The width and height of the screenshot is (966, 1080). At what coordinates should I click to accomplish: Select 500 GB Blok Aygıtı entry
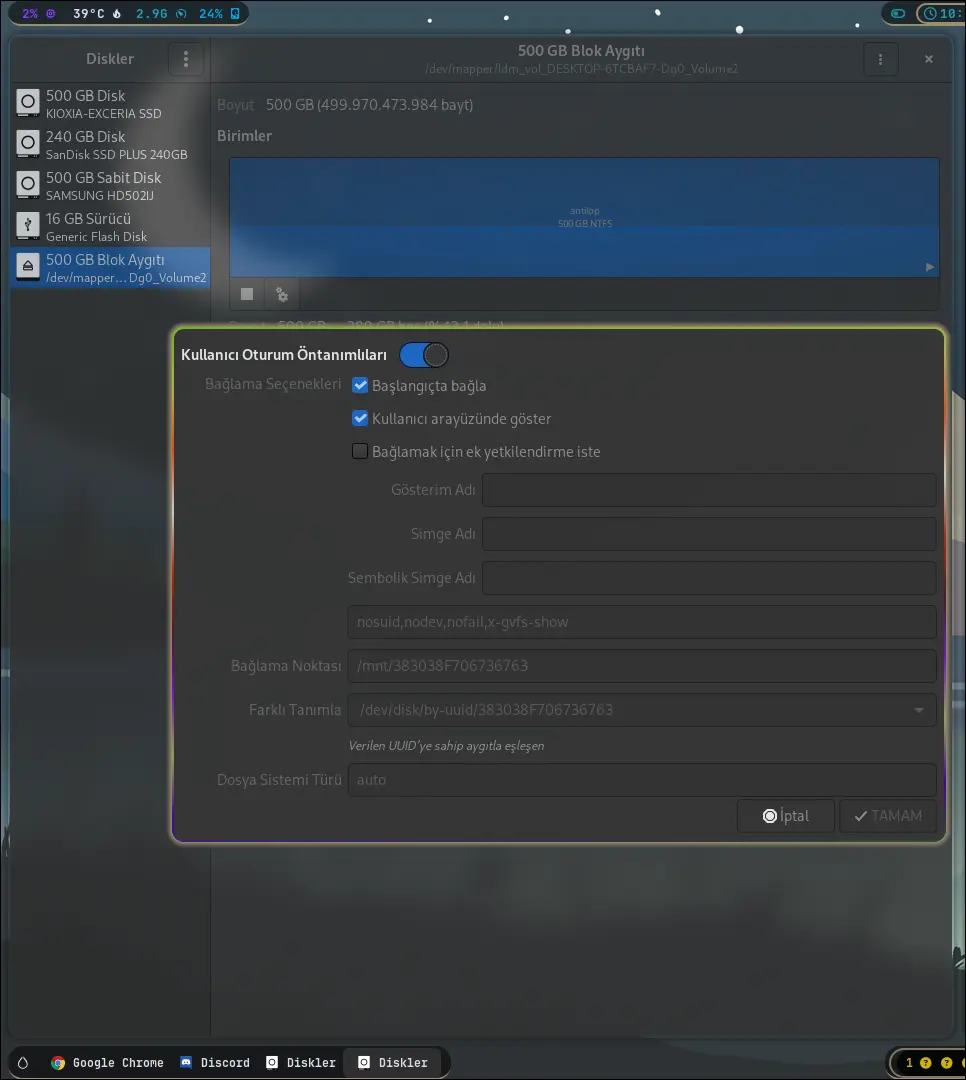tap(110, 267)
